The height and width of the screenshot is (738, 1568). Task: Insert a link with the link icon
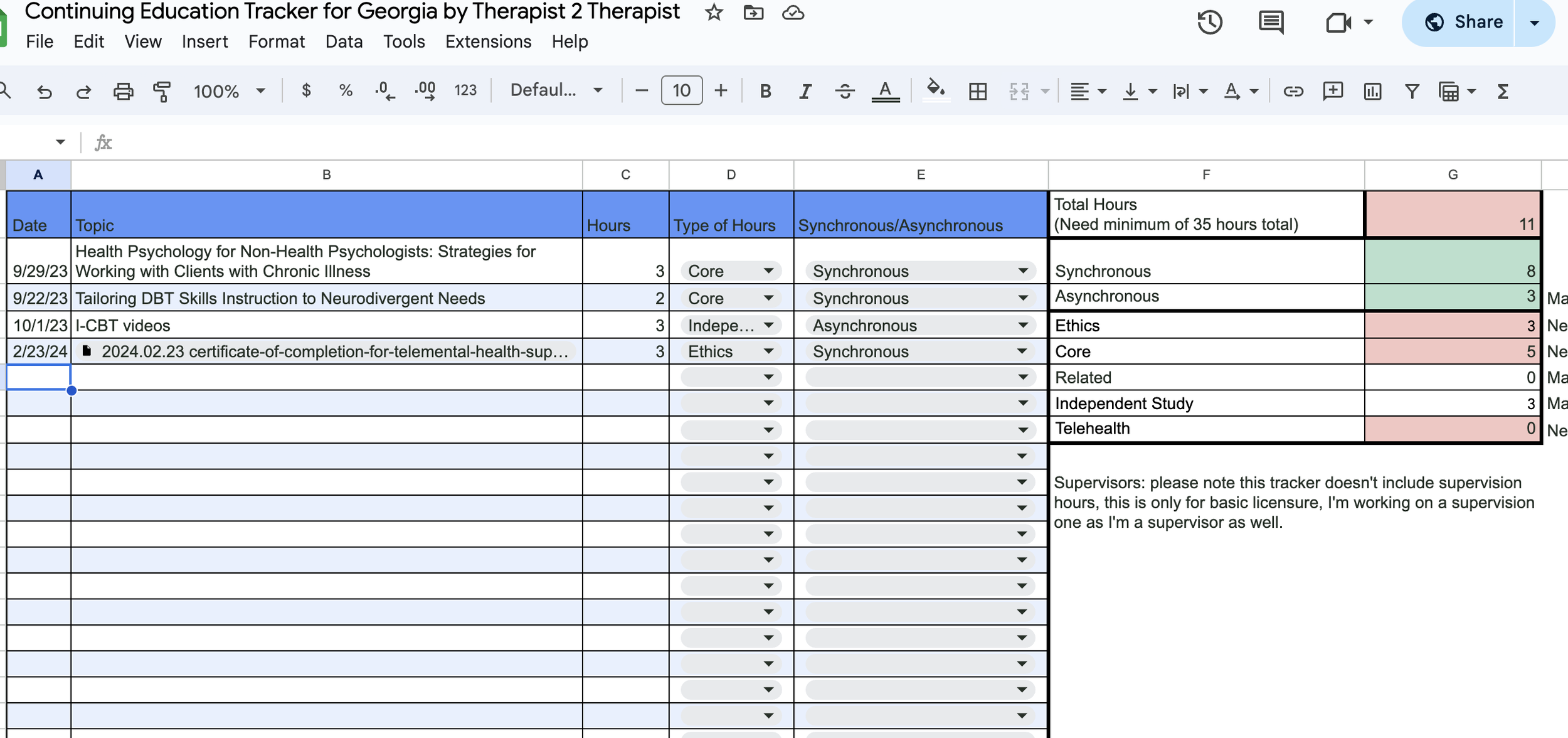[x=1293, y=91]
